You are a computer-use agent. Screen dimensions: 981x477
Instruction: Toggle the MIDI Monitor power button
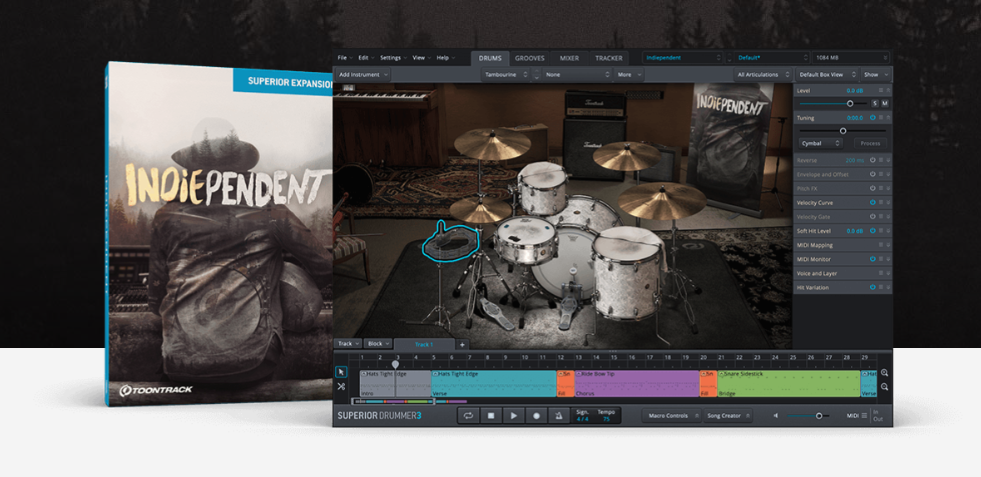pyautogui.click(x=873, y=259)
